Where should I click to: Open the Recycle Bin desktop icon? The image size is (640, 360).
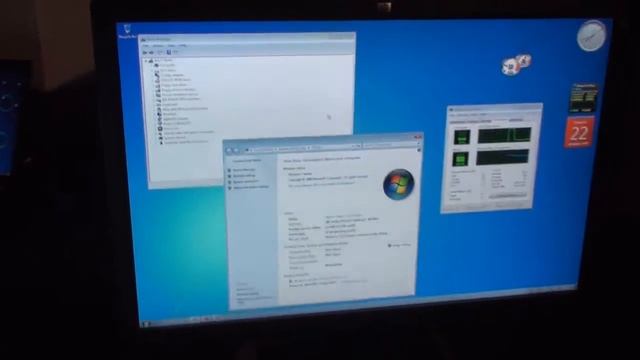click(127, 31)
